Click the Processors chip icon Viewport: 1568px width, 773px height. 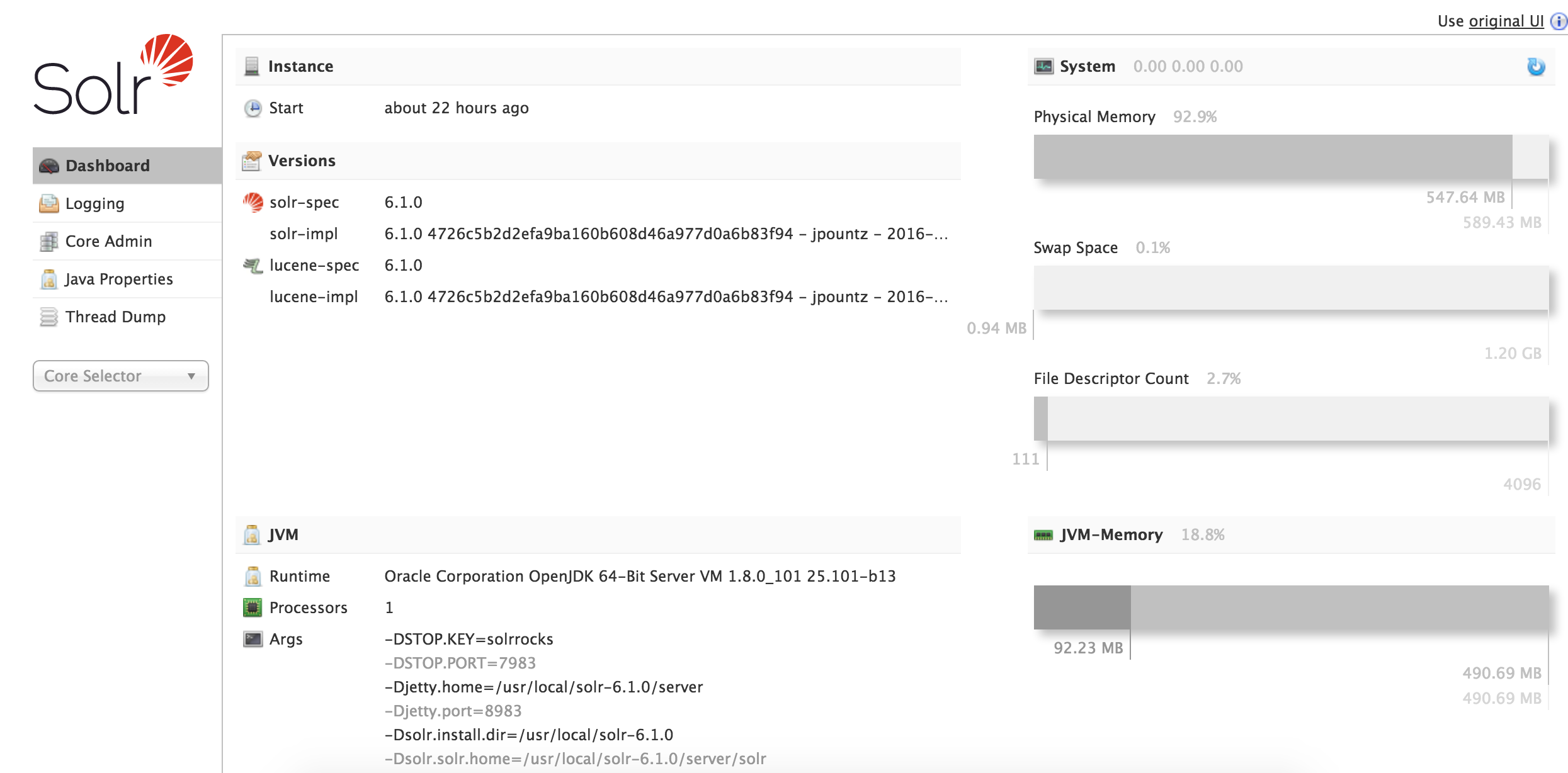pyautogui.click(x=253, y=607)
